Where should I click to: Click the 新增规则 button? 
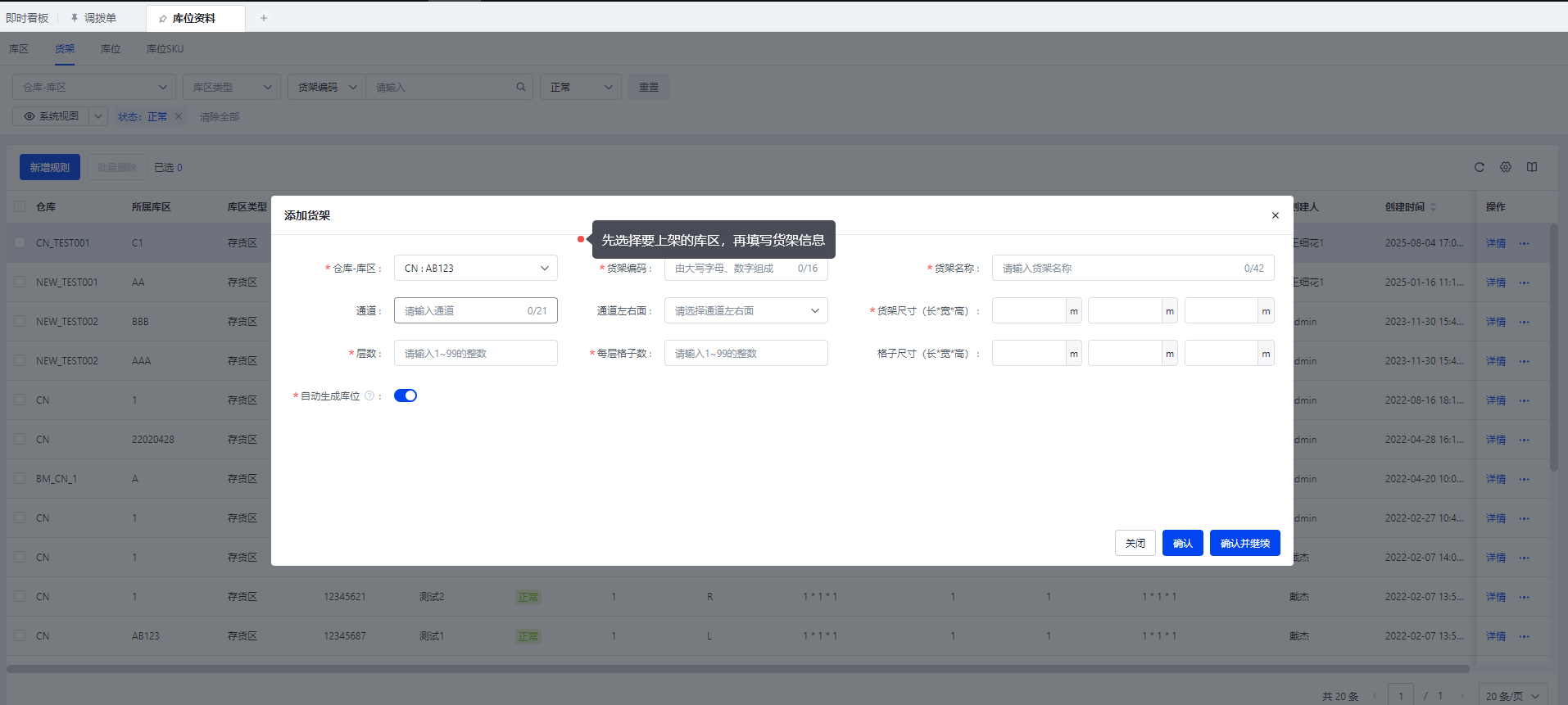pos(50,167)
